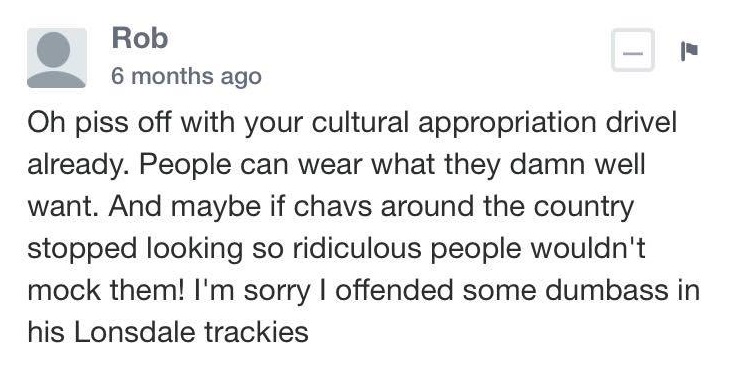The image size is (747, 367).
Task: Open Rob's default avatar picture
Action: 57,58
